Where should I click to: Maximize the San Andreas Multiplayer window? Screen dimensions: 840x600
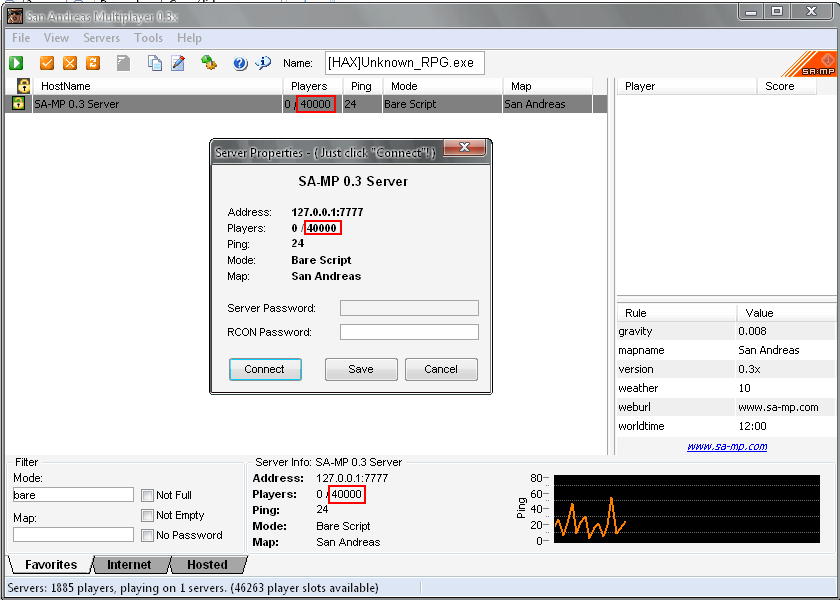(x=777, y=11)
